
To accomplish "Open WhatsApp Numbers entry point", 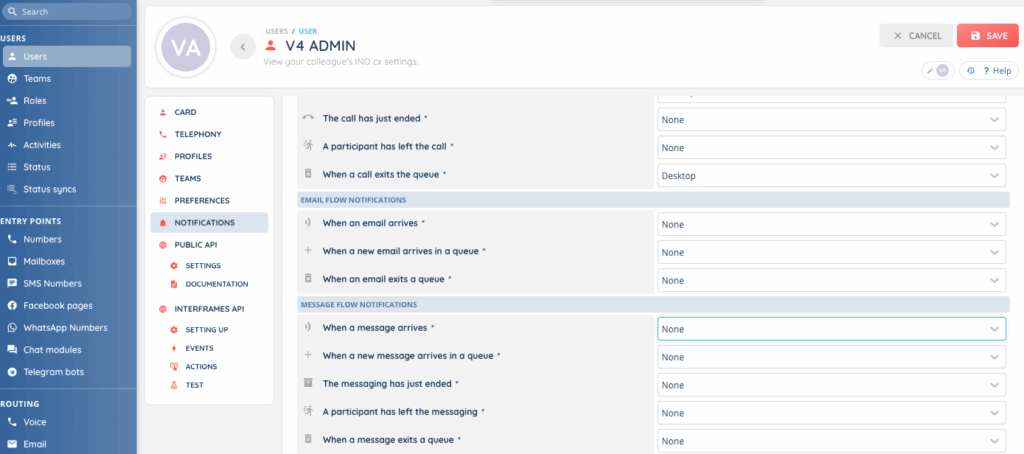I will click(x=65, y=328).
